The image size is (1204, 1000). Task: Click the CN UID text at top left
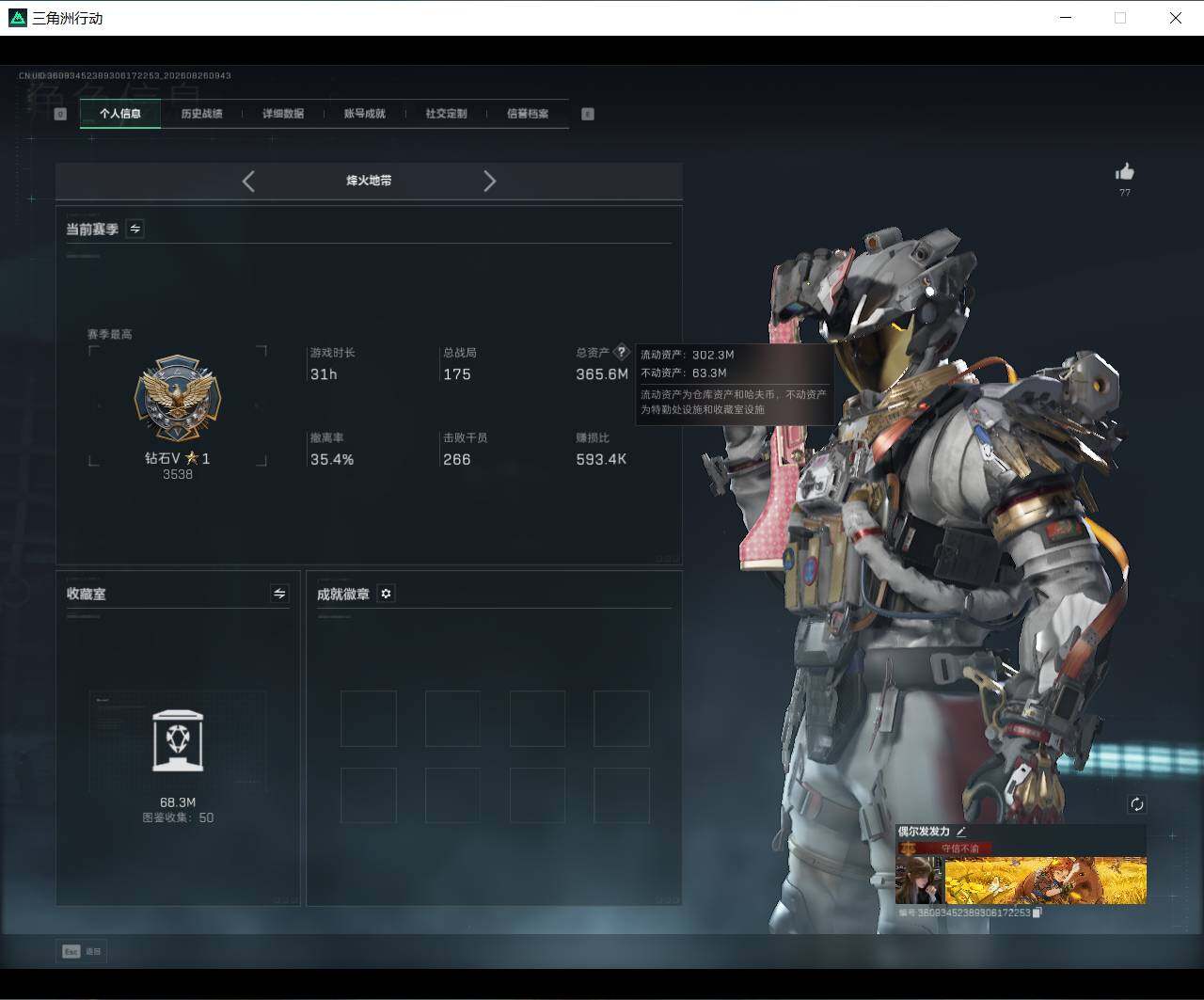[x=125, y=75]
